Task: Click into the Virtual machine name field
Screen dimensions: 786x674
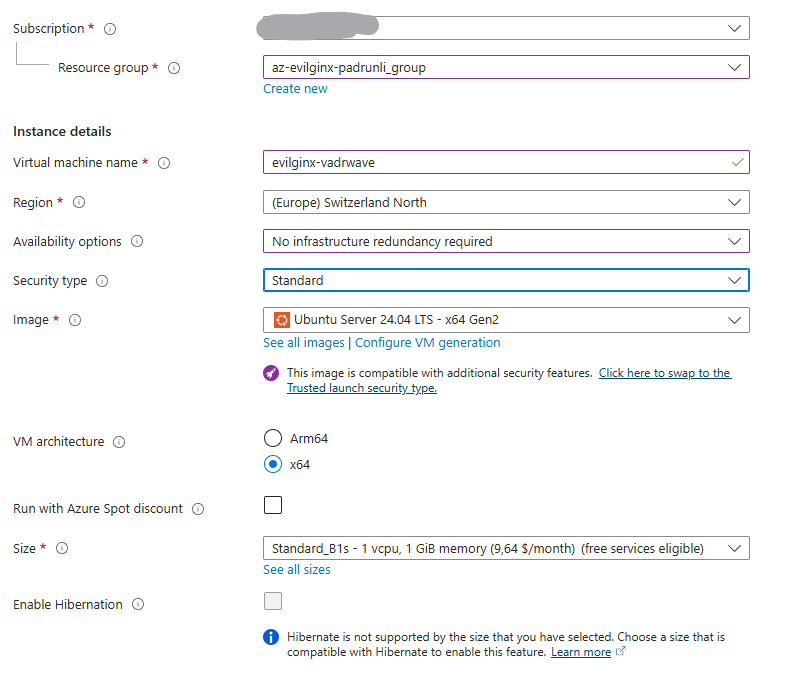Action: [x=506, y=162]
